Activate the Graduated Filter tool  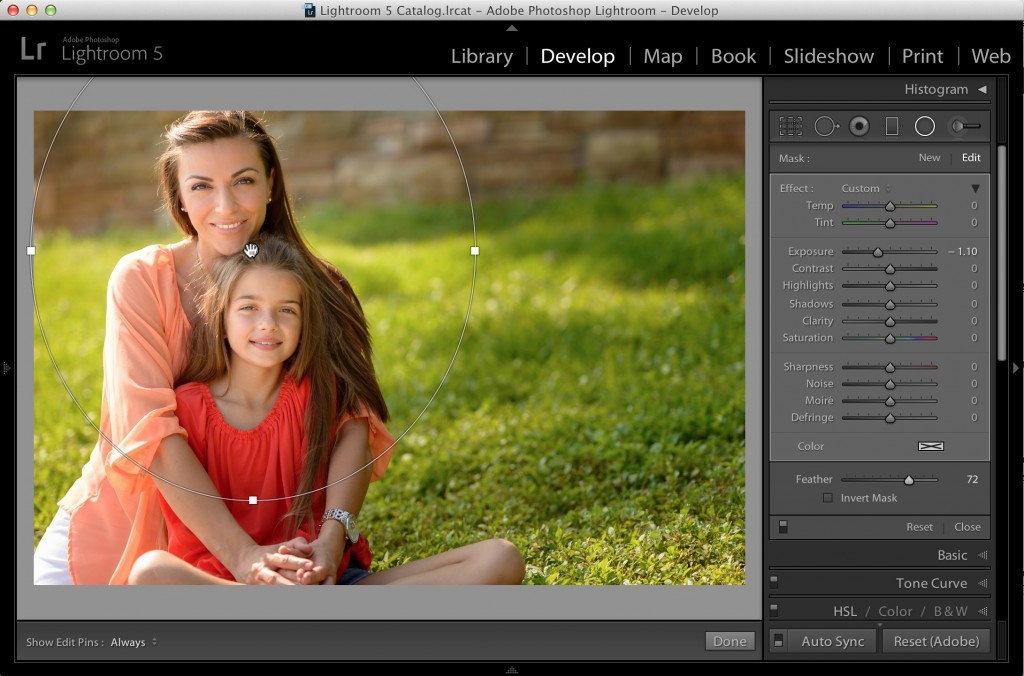891,126
